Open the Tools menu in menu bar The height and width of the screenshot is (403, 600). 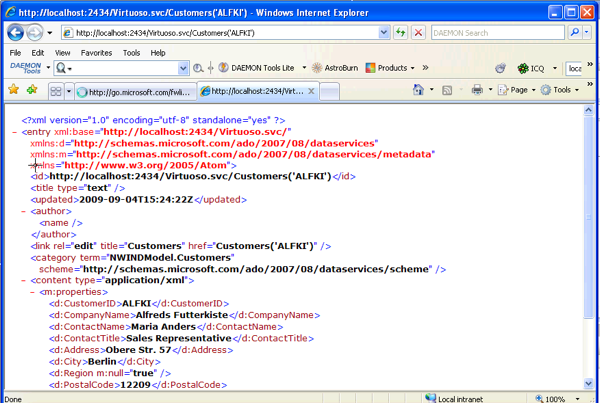point(131,53)
